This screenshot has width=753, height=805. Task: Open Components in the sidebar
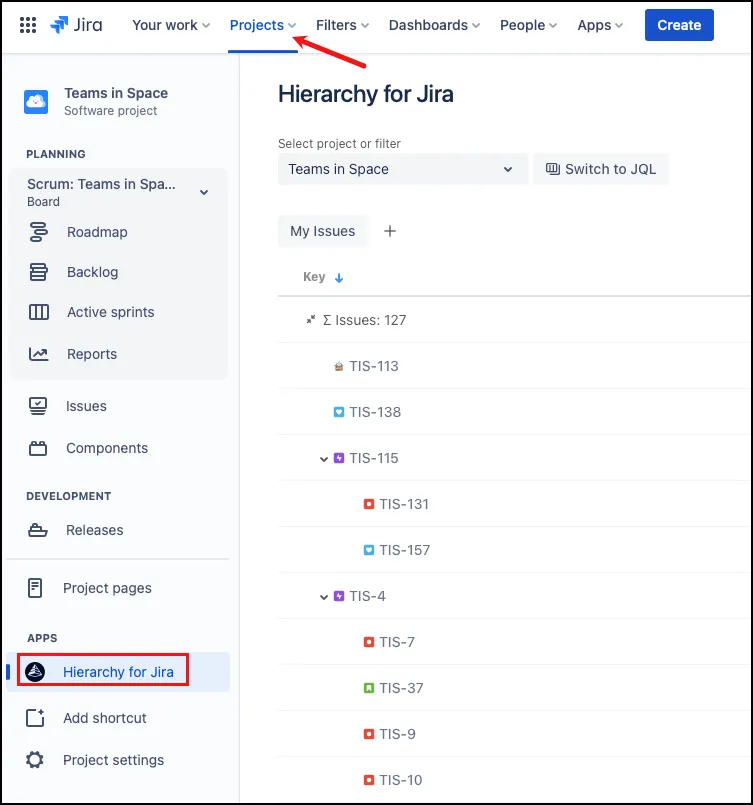pyautogui.click(x=107, y=448)
